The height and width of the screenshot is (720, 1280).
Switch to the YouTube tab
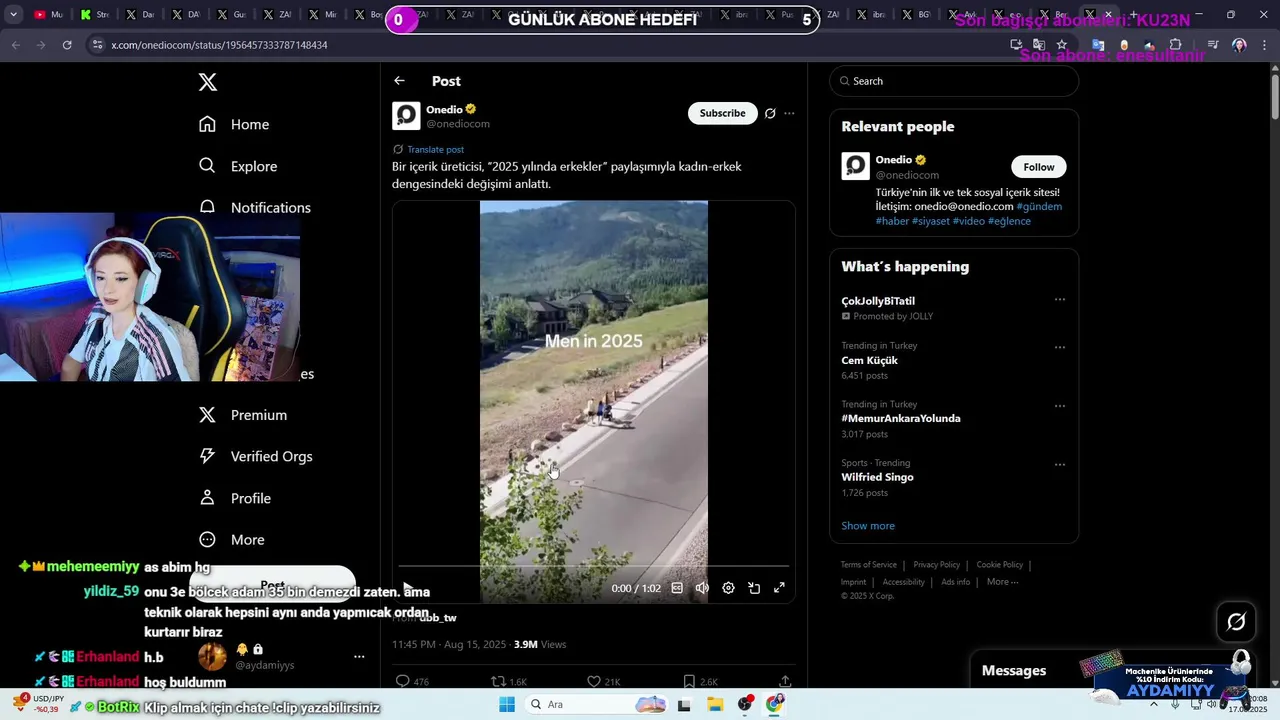click(48, 15)
